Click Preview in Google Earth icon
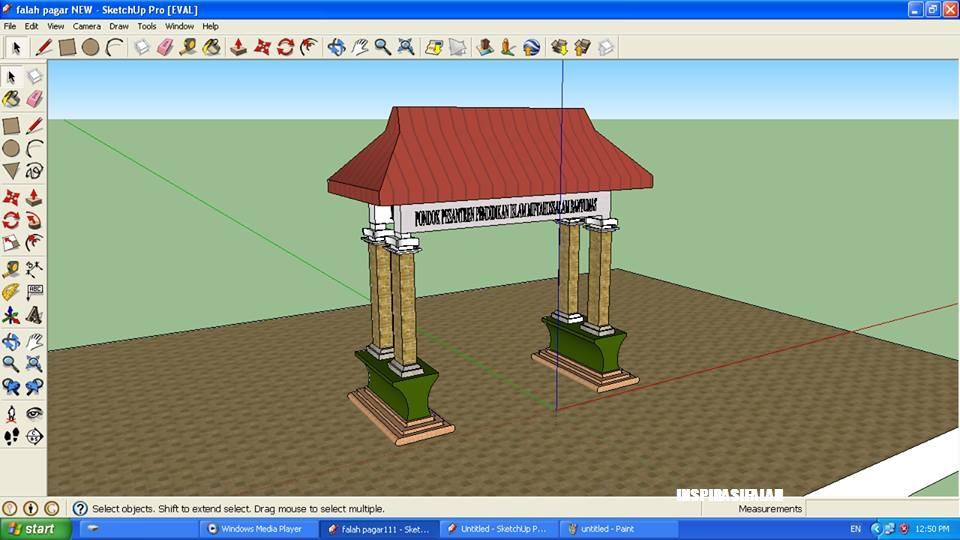The width and height of the screenshot is (960, 540). 531,47
